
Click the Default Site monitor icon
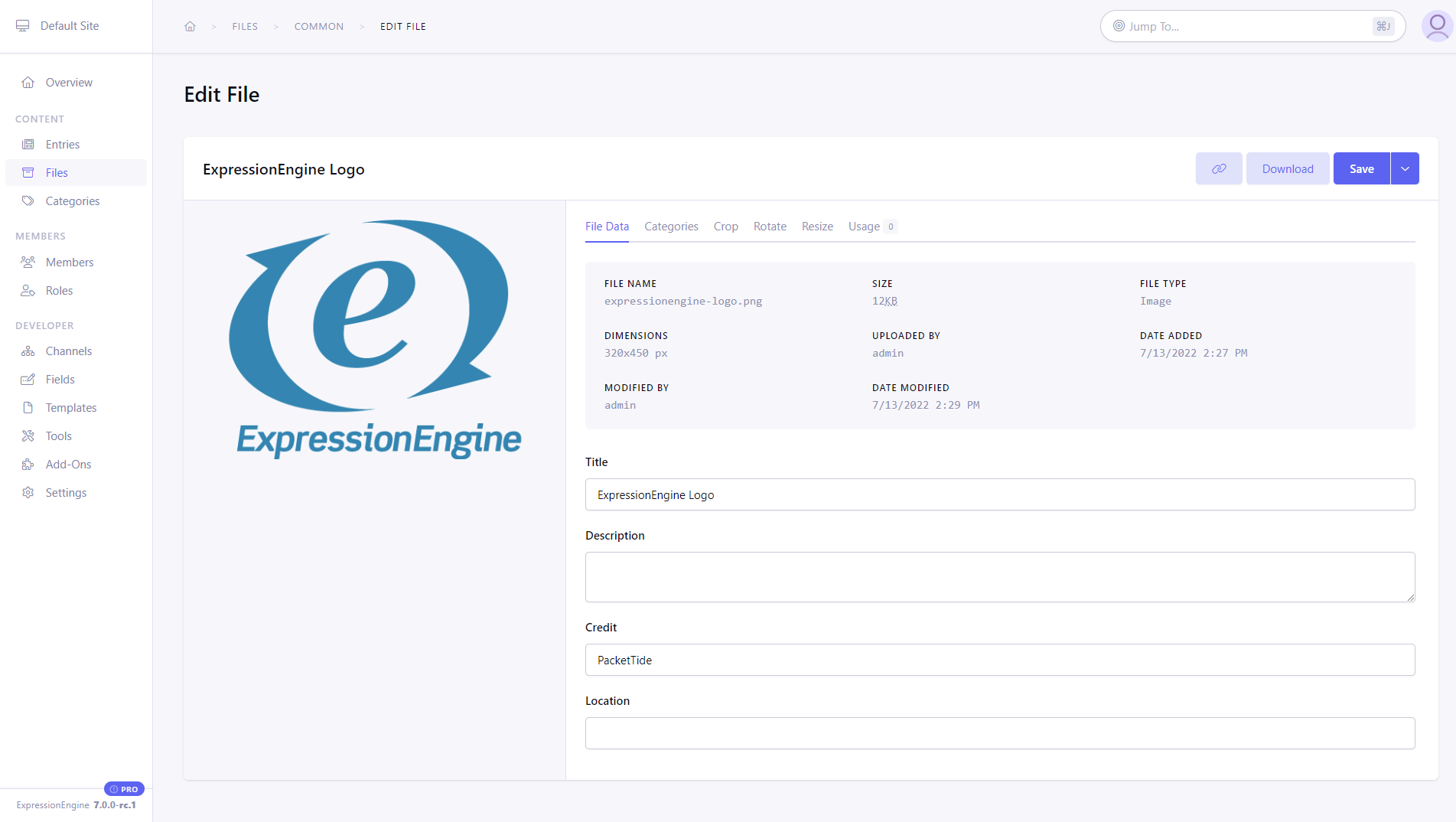click(x=23, y=26)
